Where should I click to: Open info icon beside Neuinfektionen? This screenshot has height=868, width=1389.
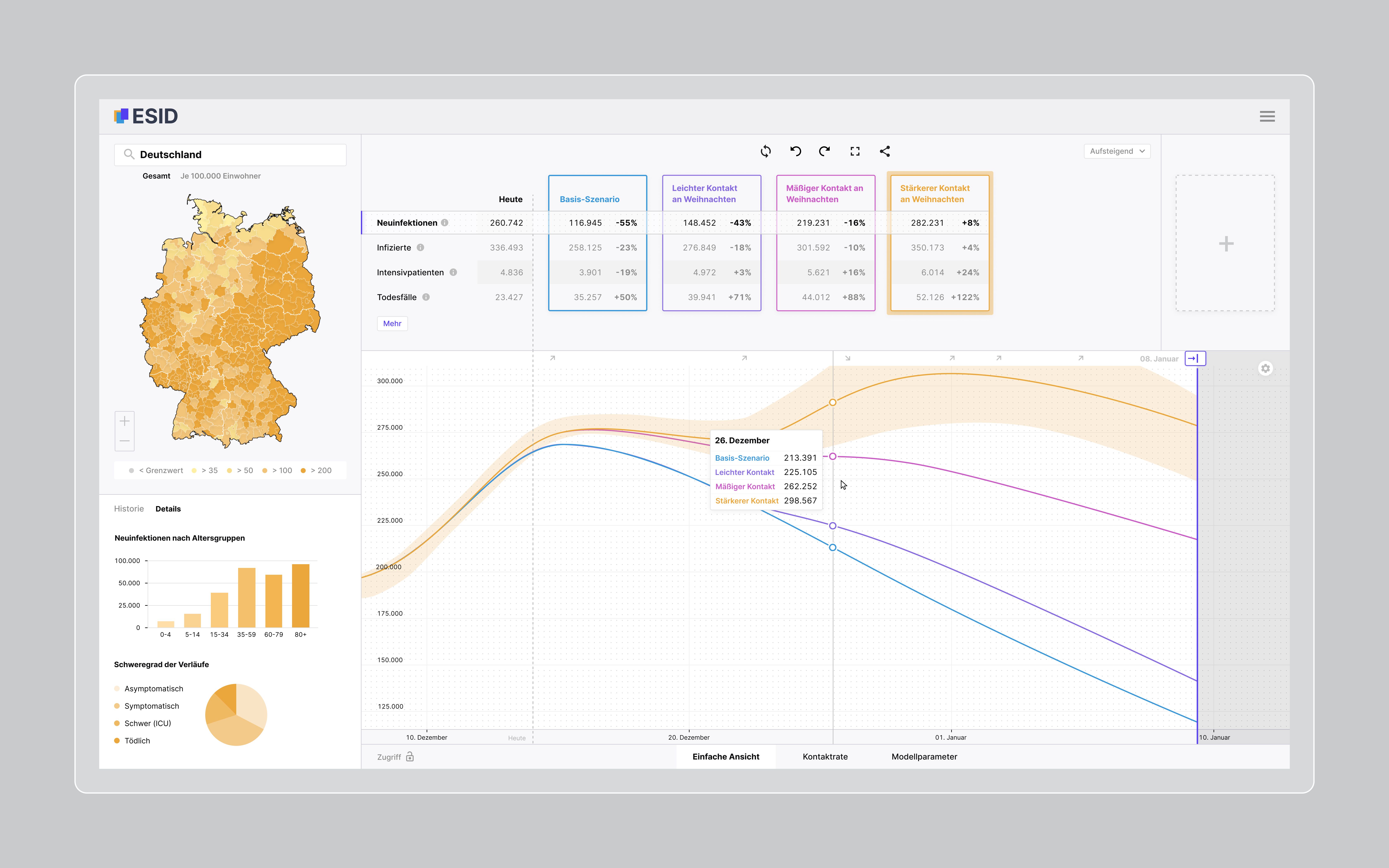(445, 223)
